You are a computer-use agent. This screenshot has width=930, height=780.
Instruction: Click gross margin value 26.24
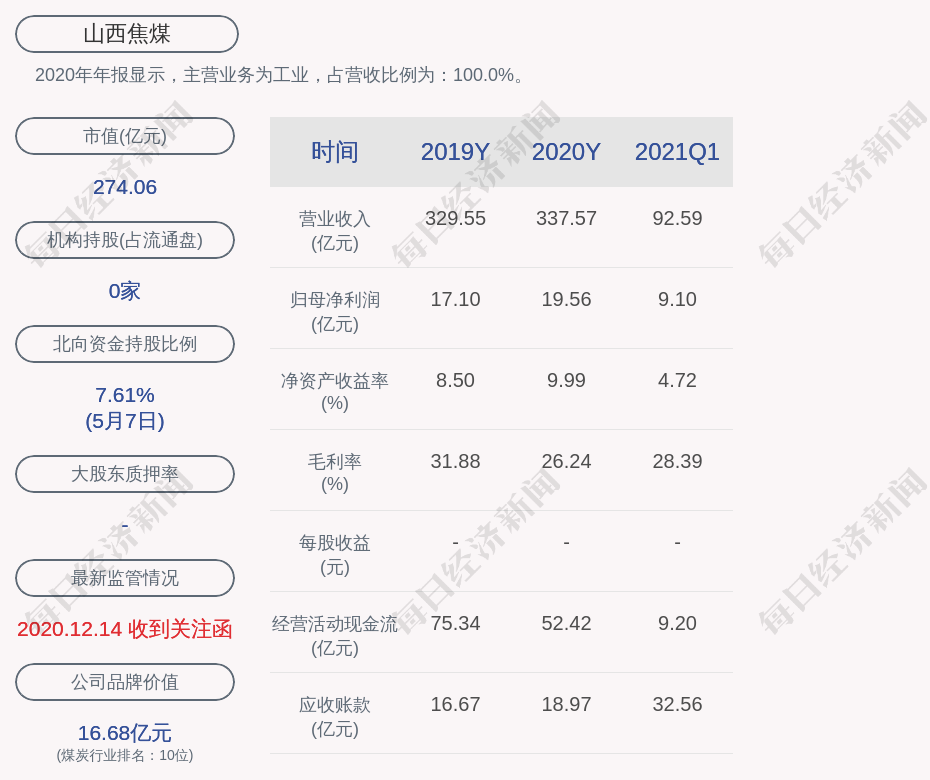pos(566,461)
